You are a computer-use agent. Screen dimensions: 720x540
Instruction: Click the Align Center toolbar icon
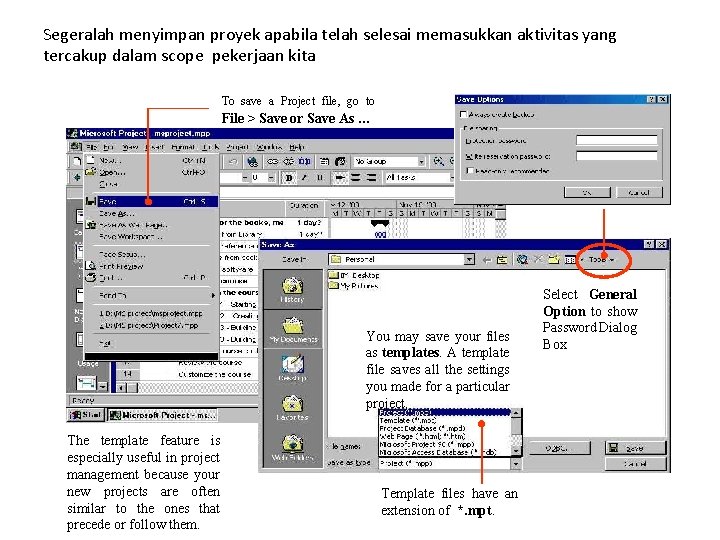355,178
